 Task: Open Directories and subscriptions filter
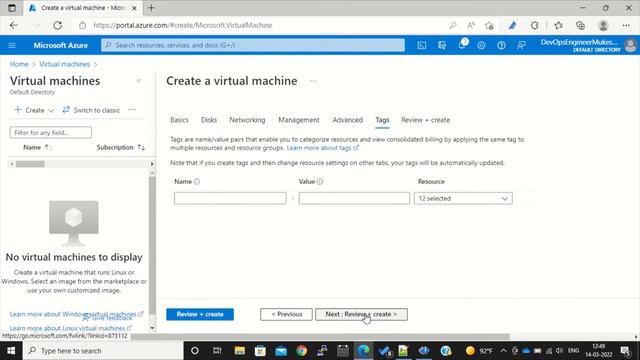[x=442, y=45]
